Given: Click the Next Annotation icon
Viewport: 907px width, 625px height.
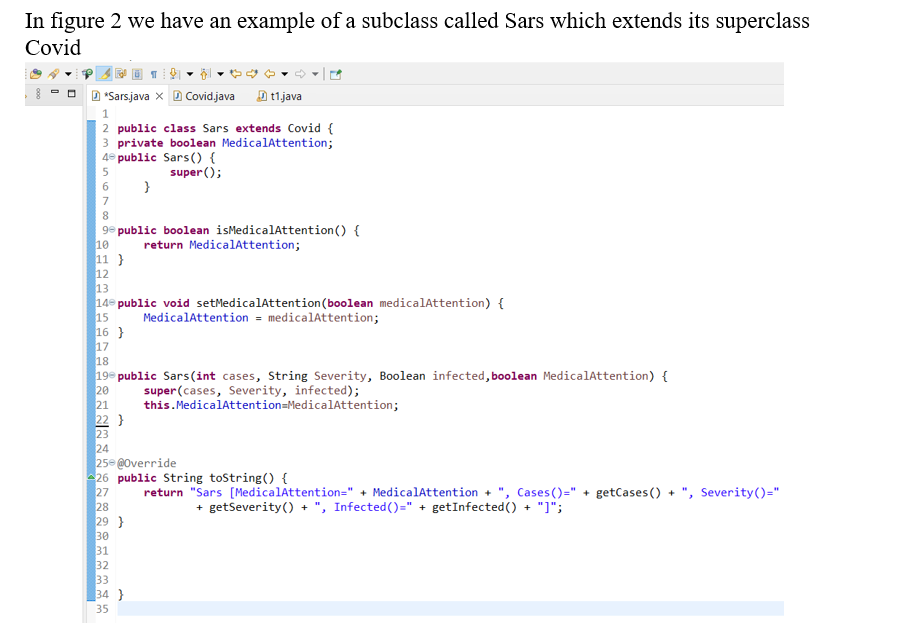Looking at the screenshot, I should click(x=173, y=72).
